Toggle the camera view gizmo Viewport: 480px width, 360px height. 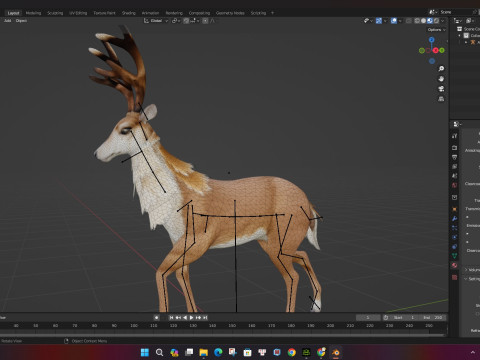coord(441,89)
